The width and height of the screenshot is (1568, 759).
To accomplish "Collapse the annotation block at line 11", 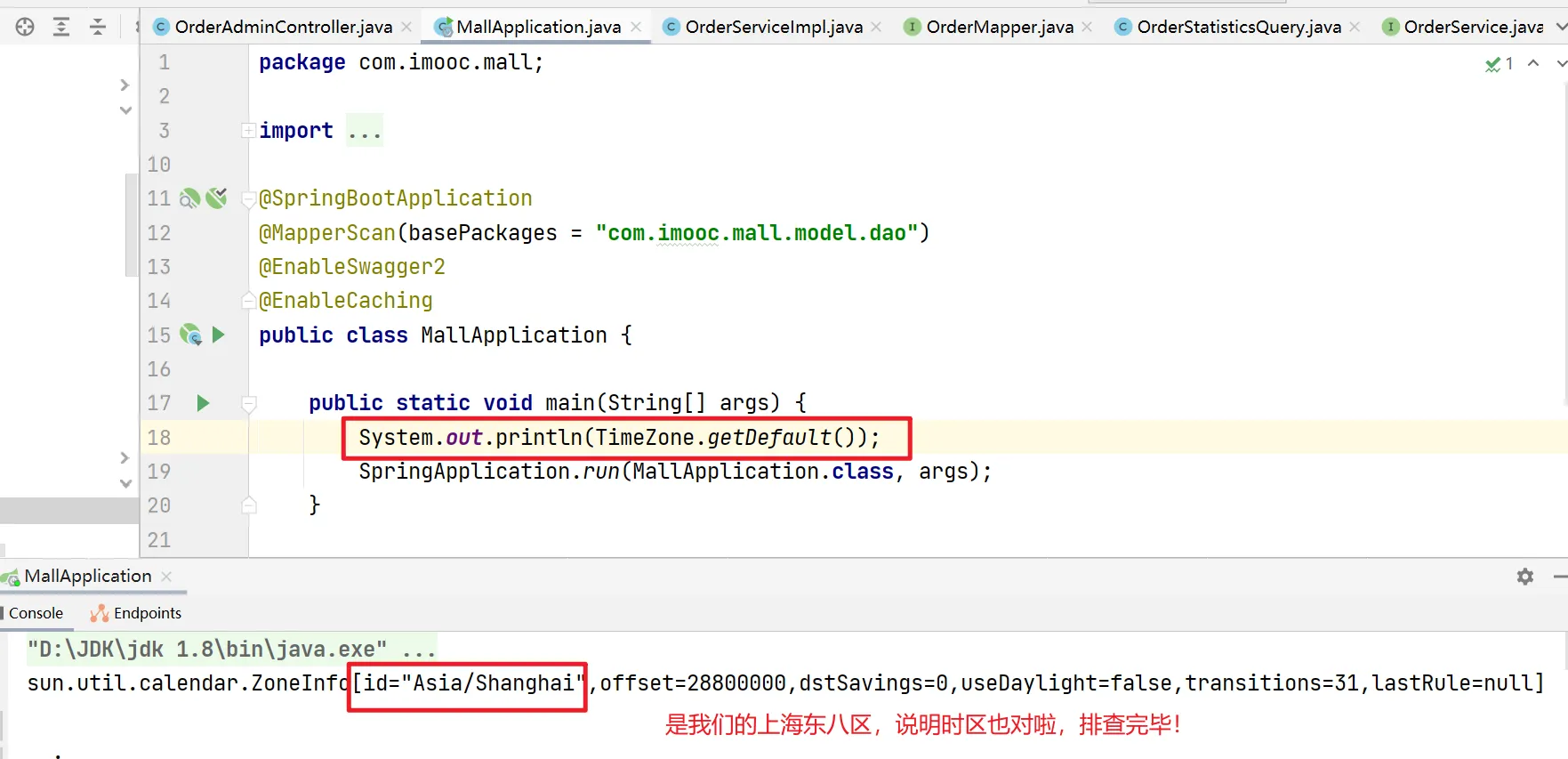I will pos(248,199).
